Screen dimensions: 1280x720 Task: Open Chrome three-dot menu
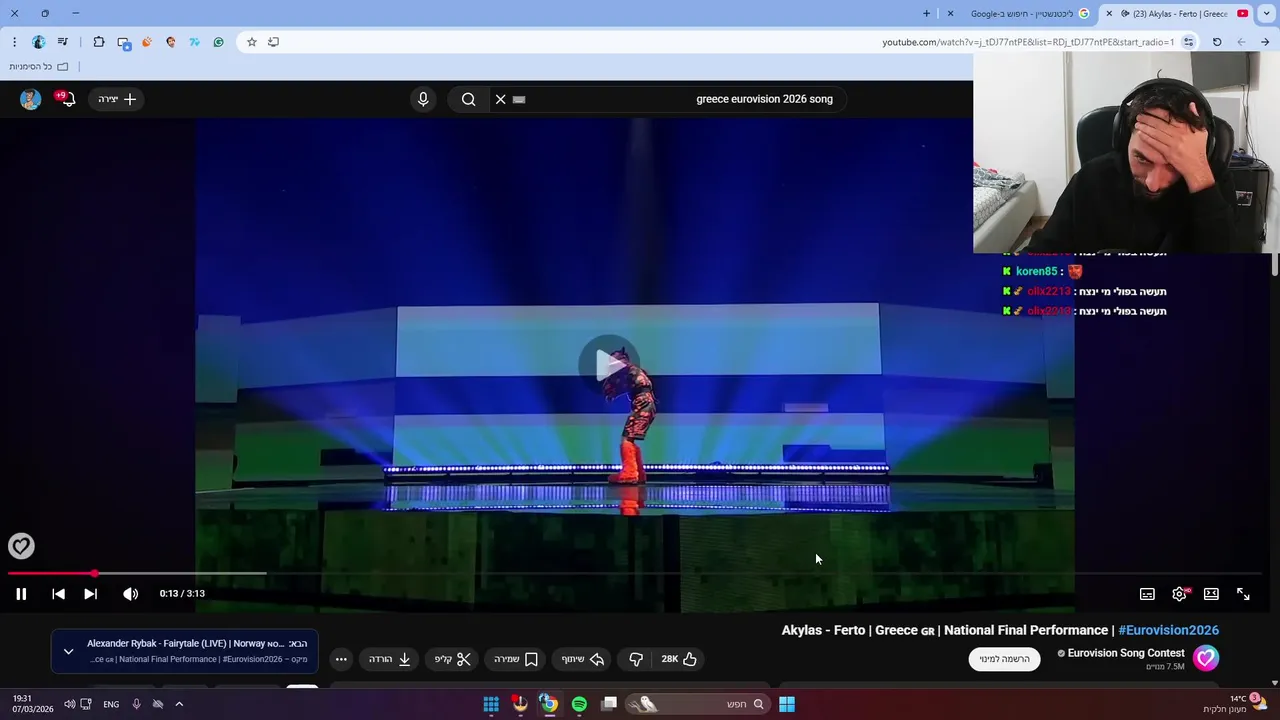(x=14, y=42)
